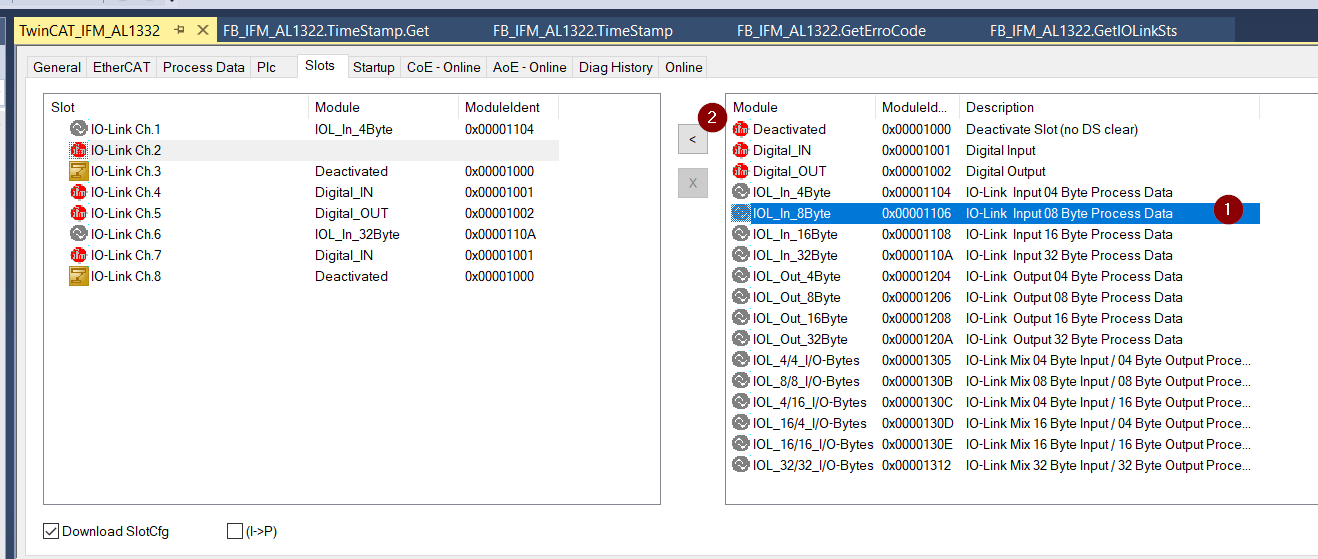Open the CoE - Online tab
1318x559 pixels.
[x=443, y=67]
